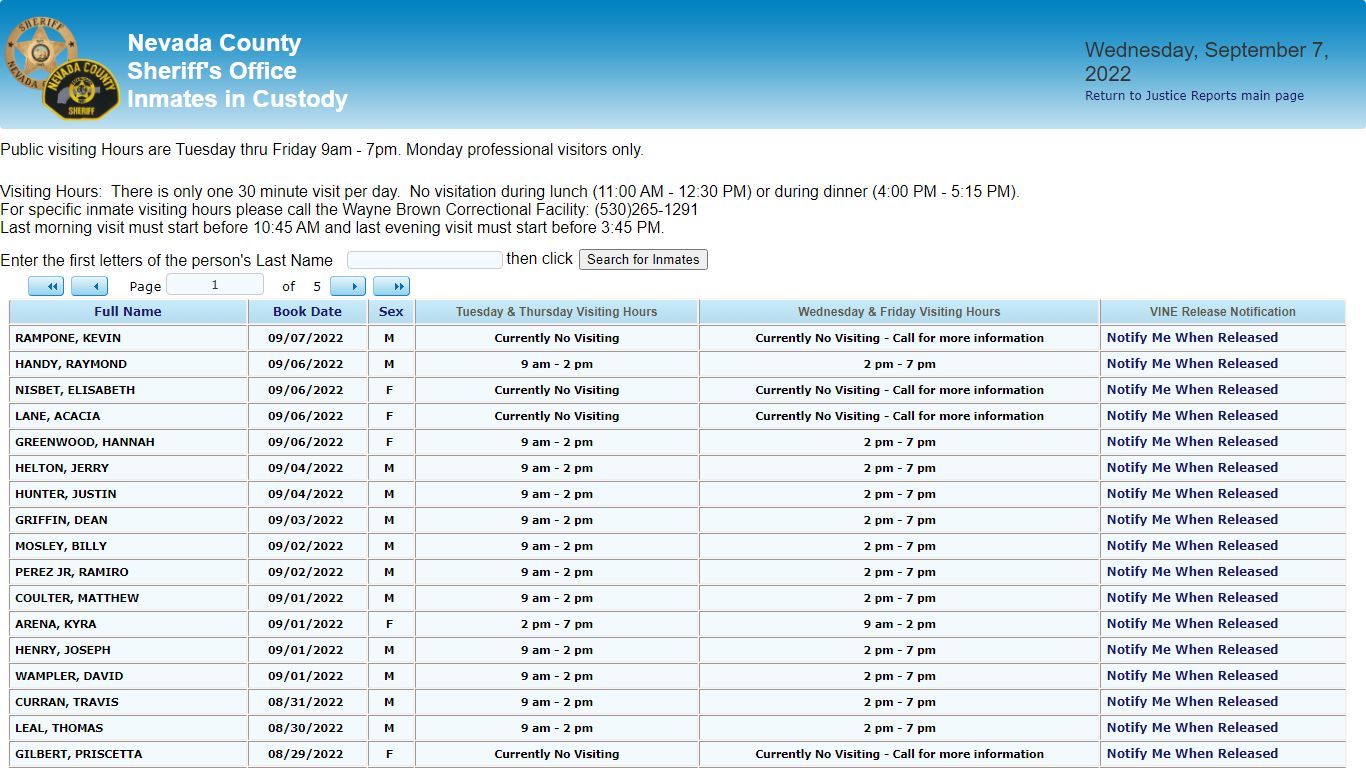Select the name GREENWOOD, HANNAH
The width and height of the screenshot is (1366, 768).
[85, 442]
